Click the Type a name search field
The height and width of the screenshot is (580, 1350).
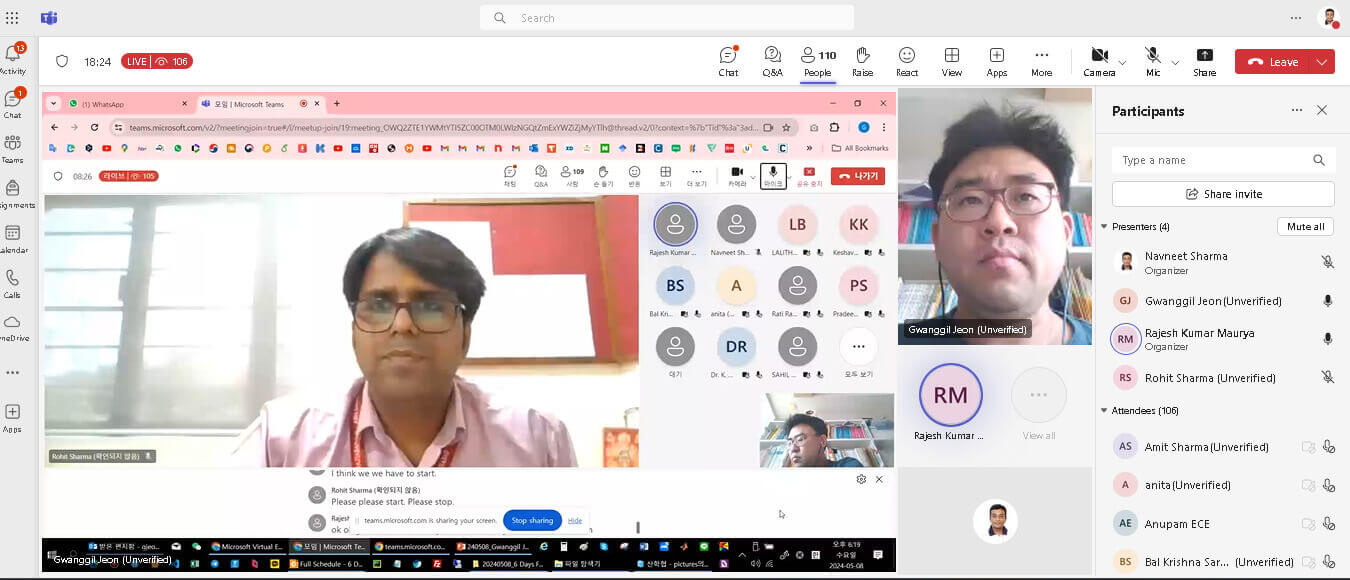tap(1210, 160)
